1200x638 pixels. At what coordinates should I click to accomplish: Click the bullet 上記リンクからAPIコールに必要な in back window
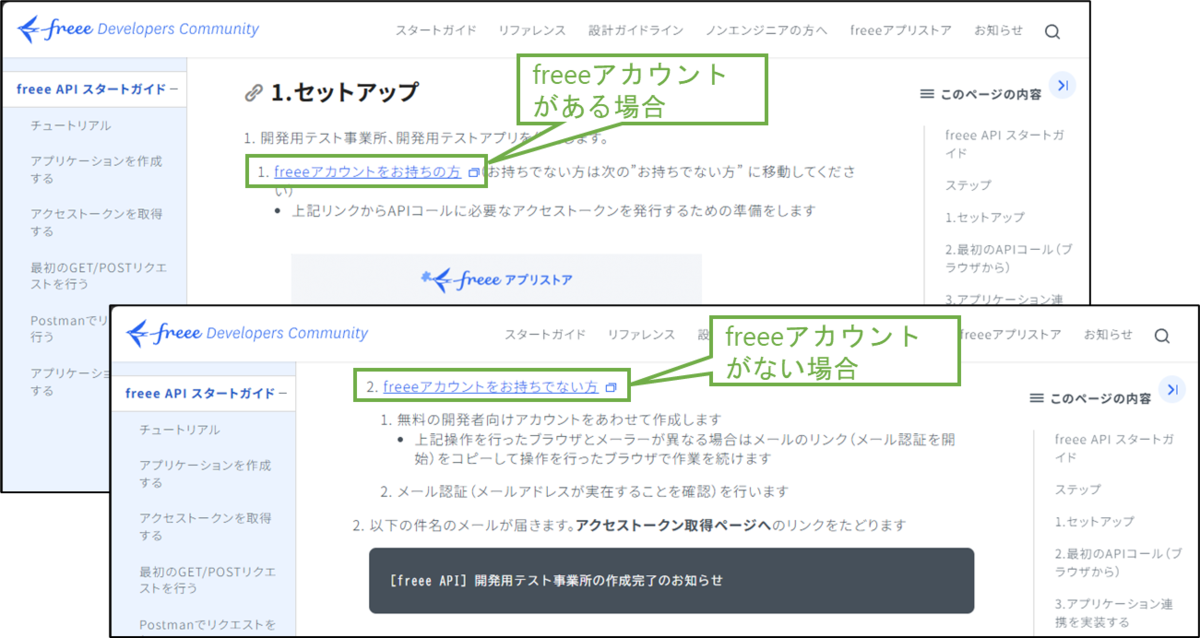[x=554, y=211]
